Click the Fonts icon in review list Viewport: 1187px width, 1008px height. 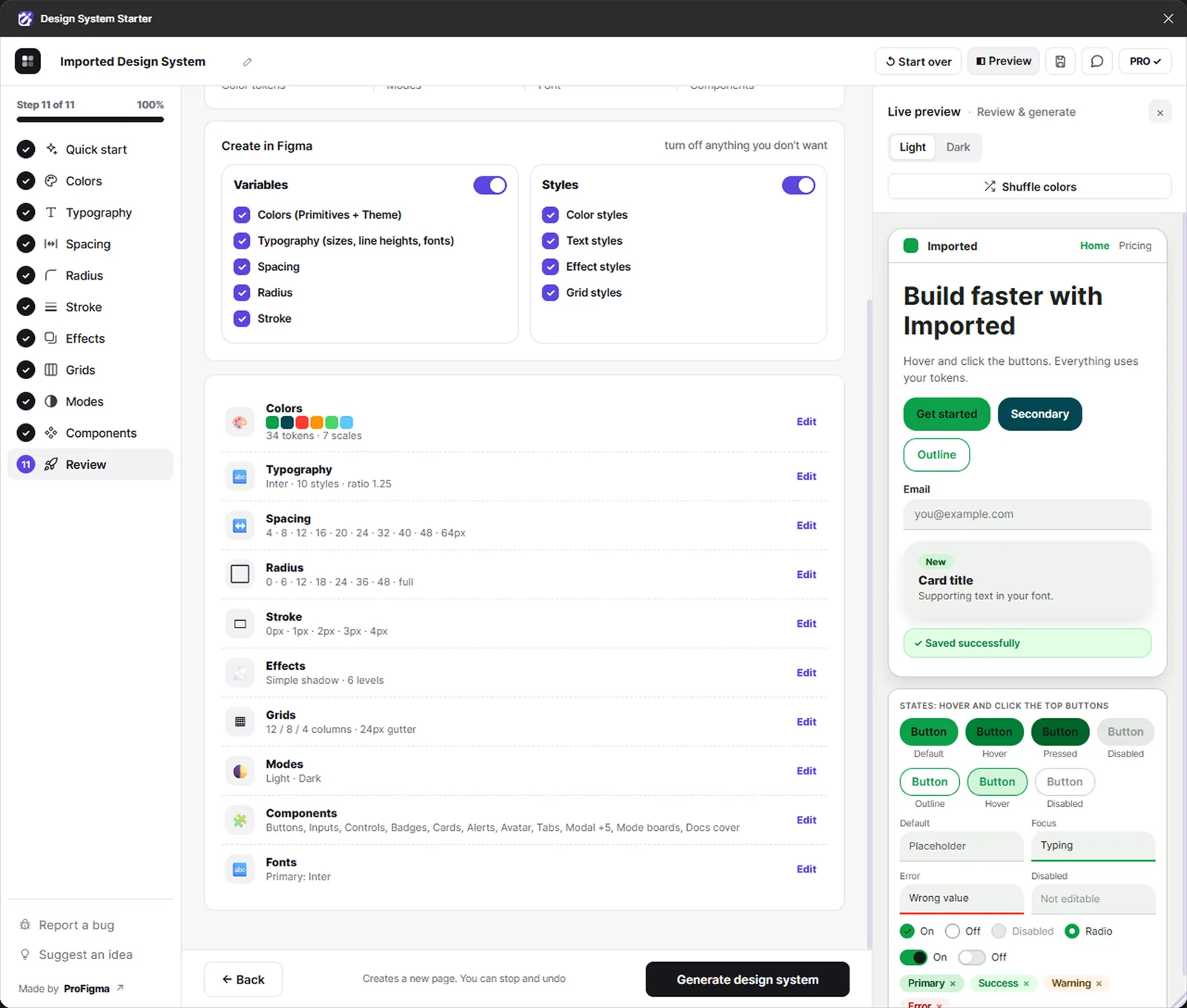point(240,869)
